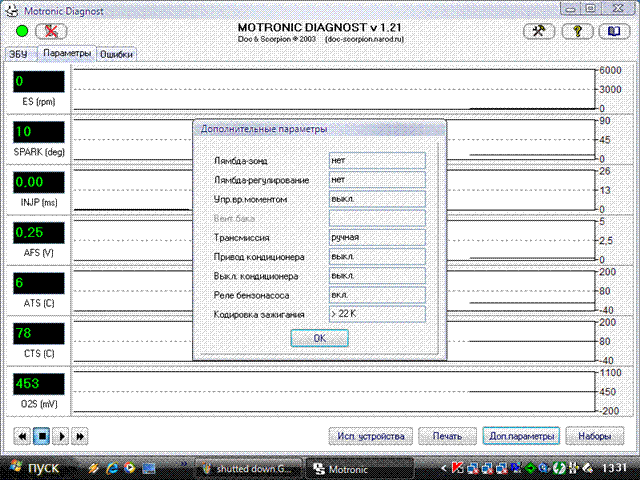The width and height of the screenshot is (640, 480).
Task: Click the lightning bolt quick launch icon
Action: 94,468
